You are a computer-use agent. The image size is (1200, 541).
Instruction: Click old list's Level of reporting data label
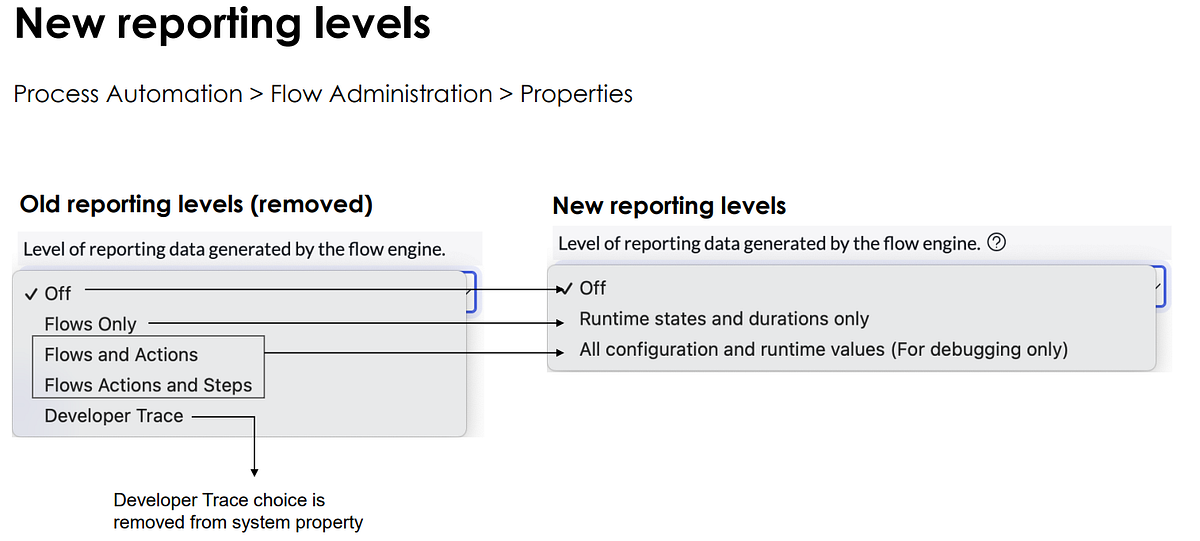point(234,249)
